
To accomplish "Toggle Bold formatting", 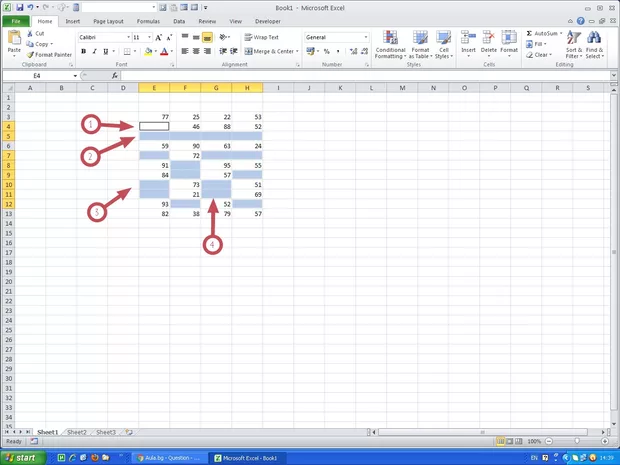I will tap(83, 51).
